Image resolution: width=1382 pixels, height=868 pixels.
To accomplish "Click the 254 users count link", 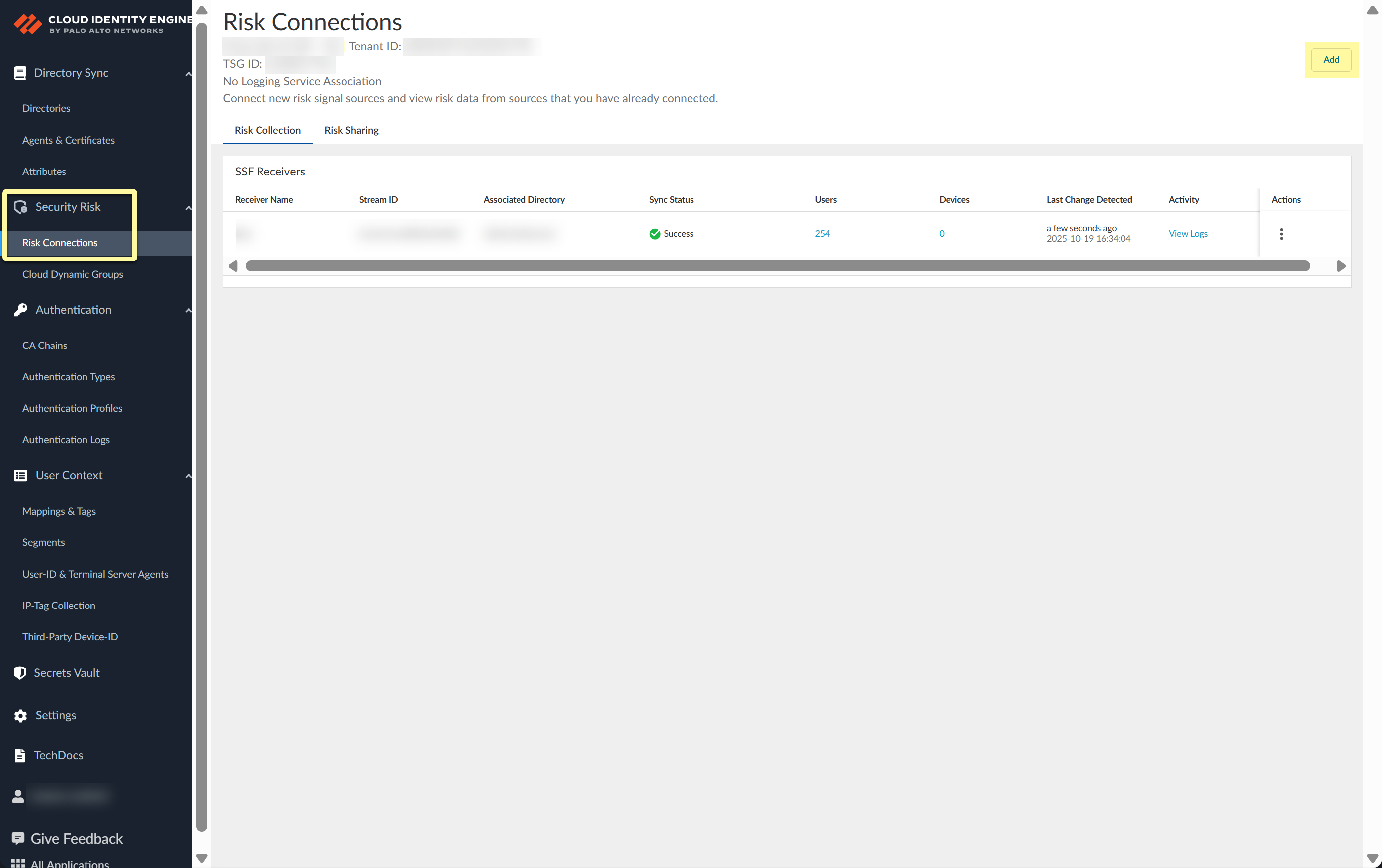I will point(822,234).
